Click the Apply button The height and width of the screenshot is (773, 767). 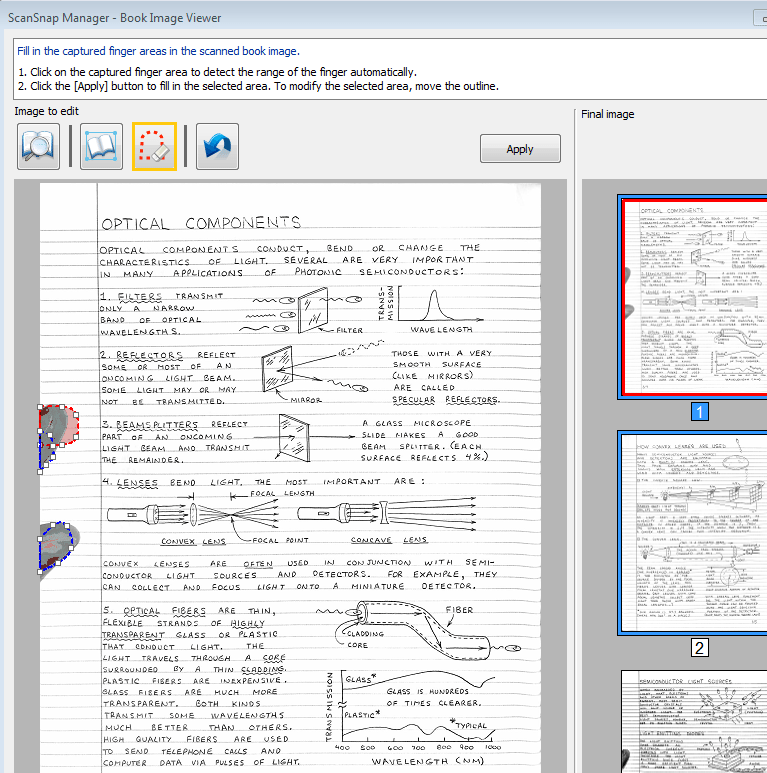pos(519,149)
